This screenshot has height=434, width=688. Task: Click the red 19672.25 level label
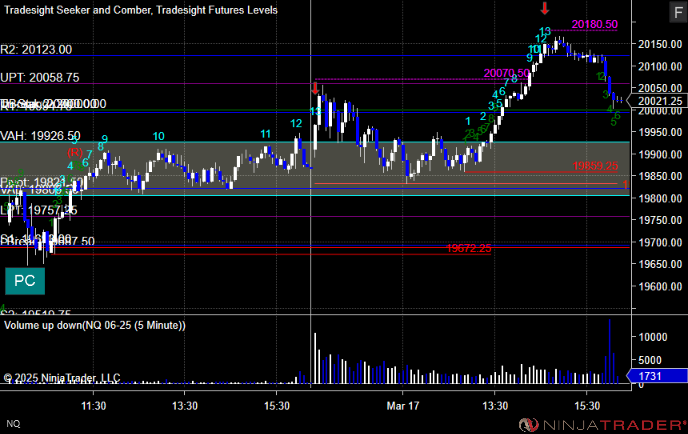point(469,248)
